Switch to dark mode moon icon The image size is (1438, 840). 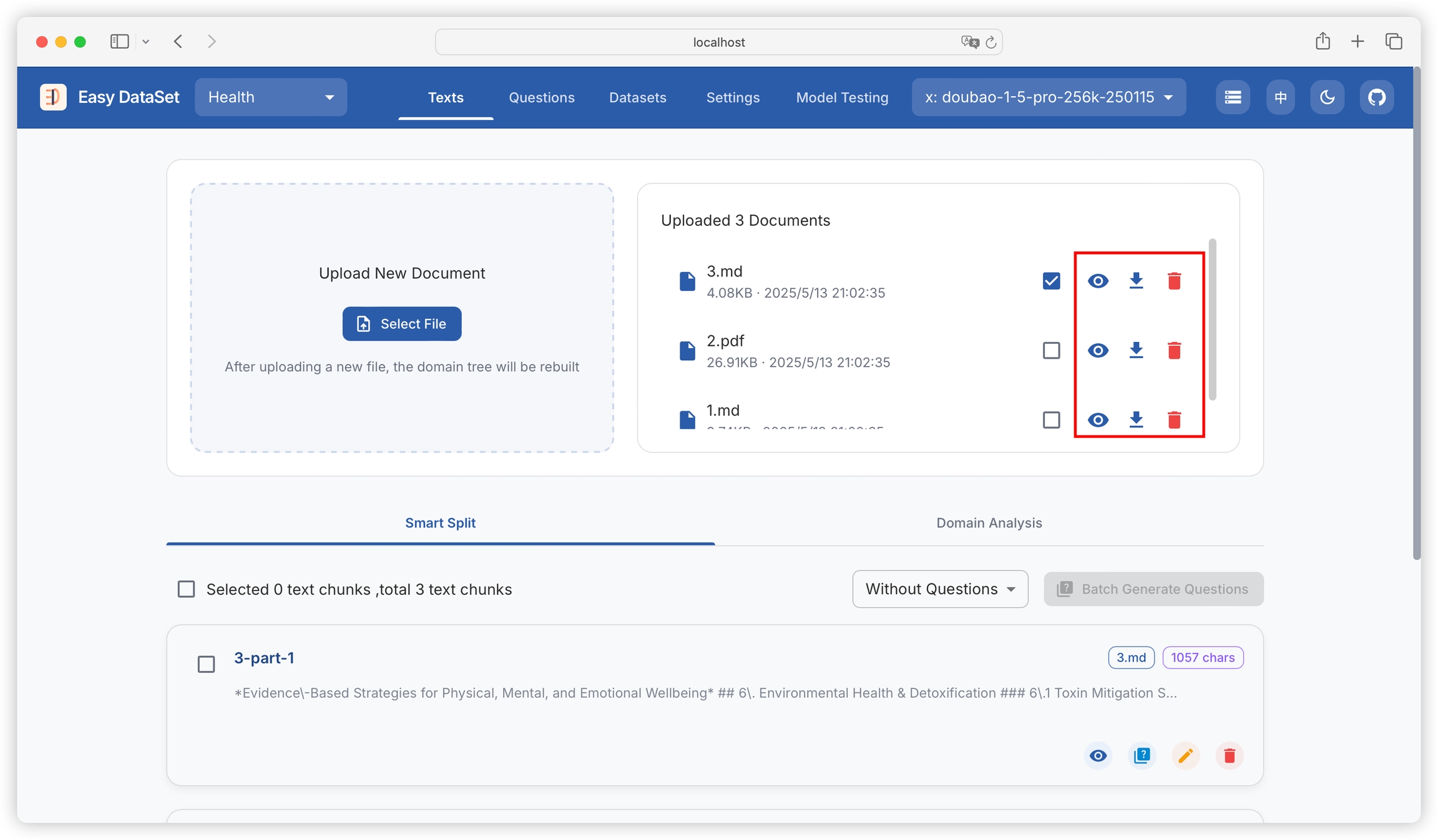(1327, 97)
